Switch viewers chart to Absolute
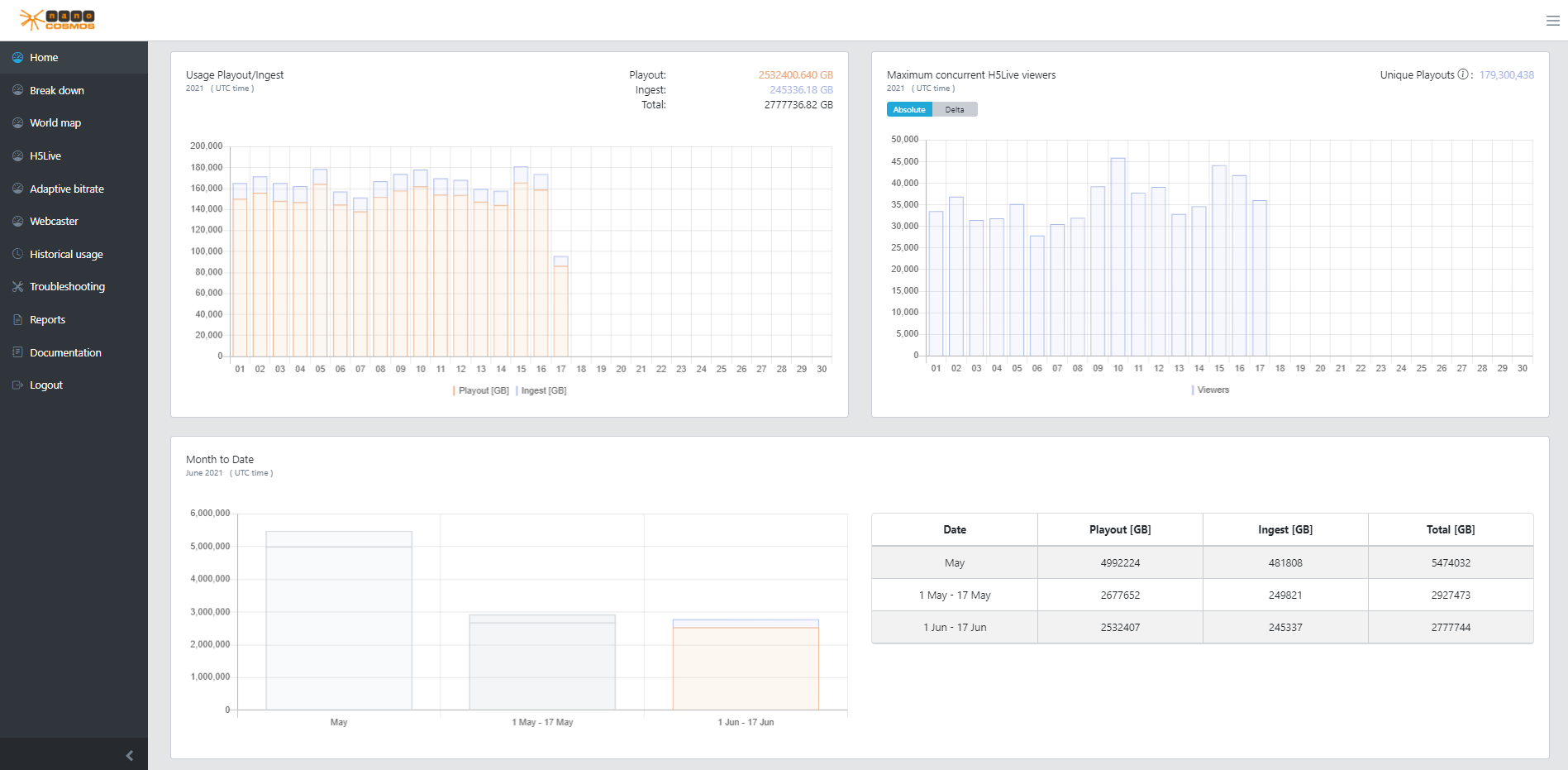This screenshot has height=770, width=1568. (x=909, y=109)
